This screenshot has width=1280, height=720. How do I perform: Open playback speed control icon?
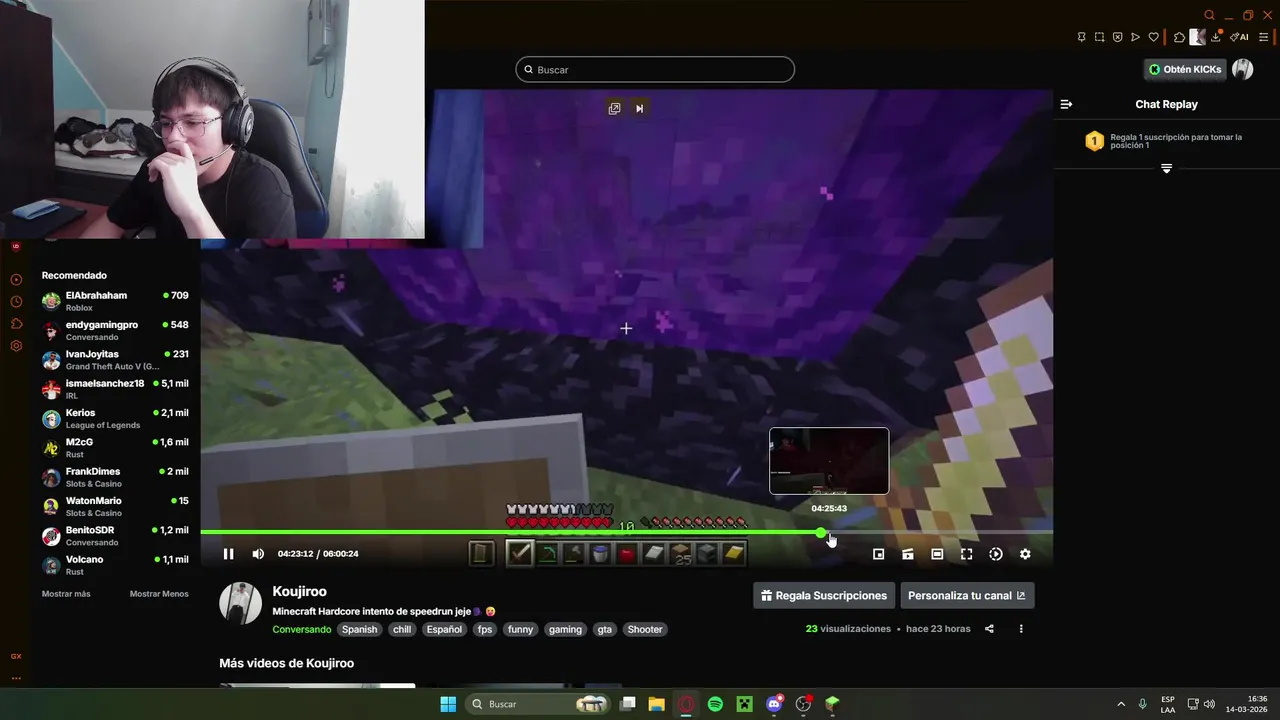click(x=996, y=554)
